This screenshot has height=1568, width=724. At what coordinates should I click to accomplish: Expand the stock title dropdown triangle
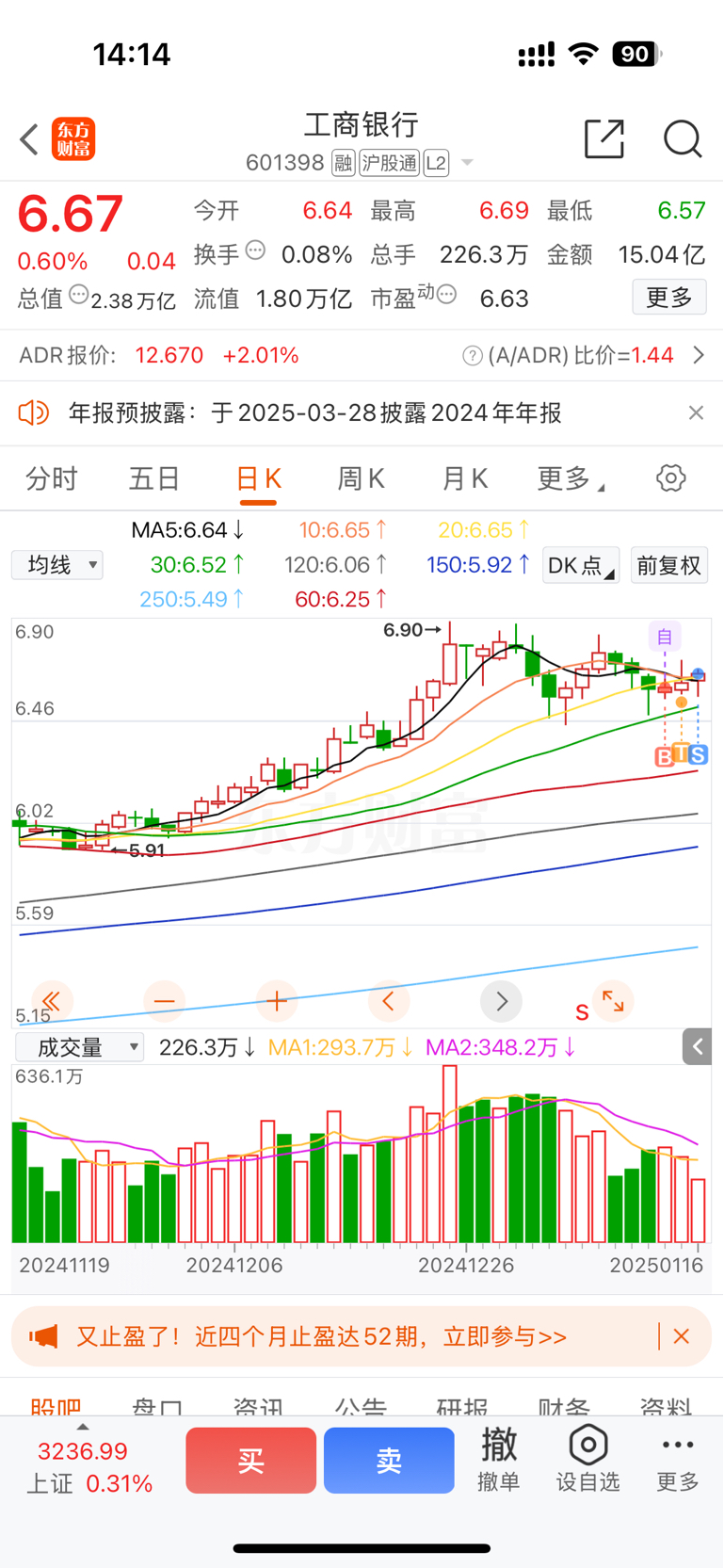(467, 164)
